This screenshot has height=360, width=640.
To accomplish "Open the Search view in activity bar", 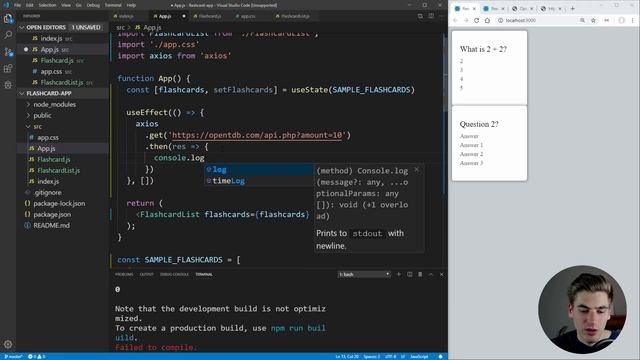I will coord(8,35).
